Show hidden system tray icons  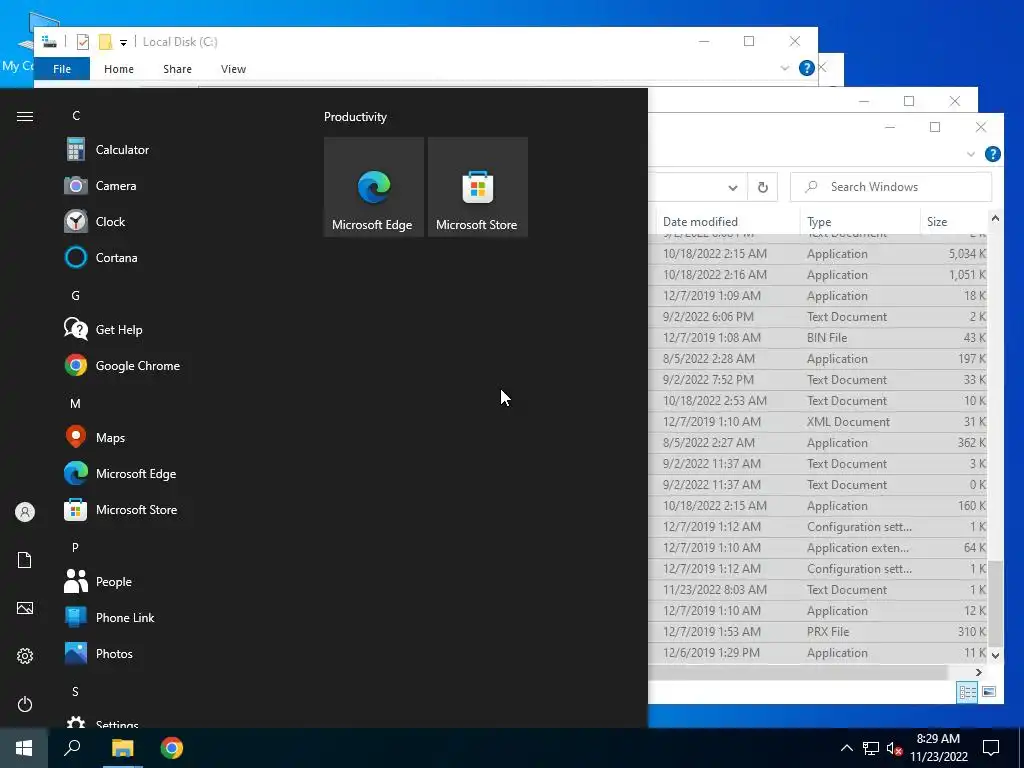pyautogui.click(x=846, y=748)
